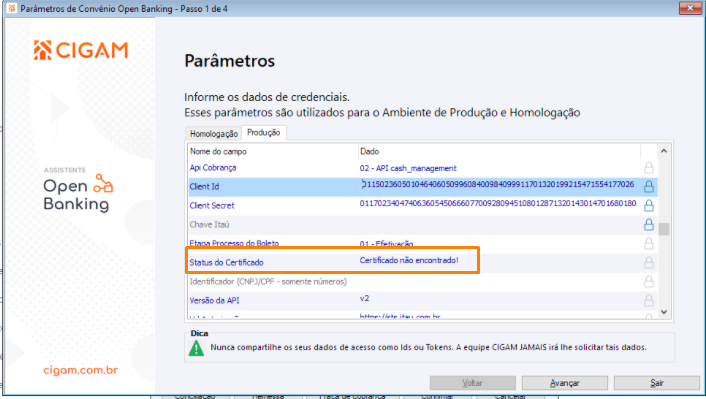
Task: Click the 'v2' API version value
Action: click(x=365, y=298)
